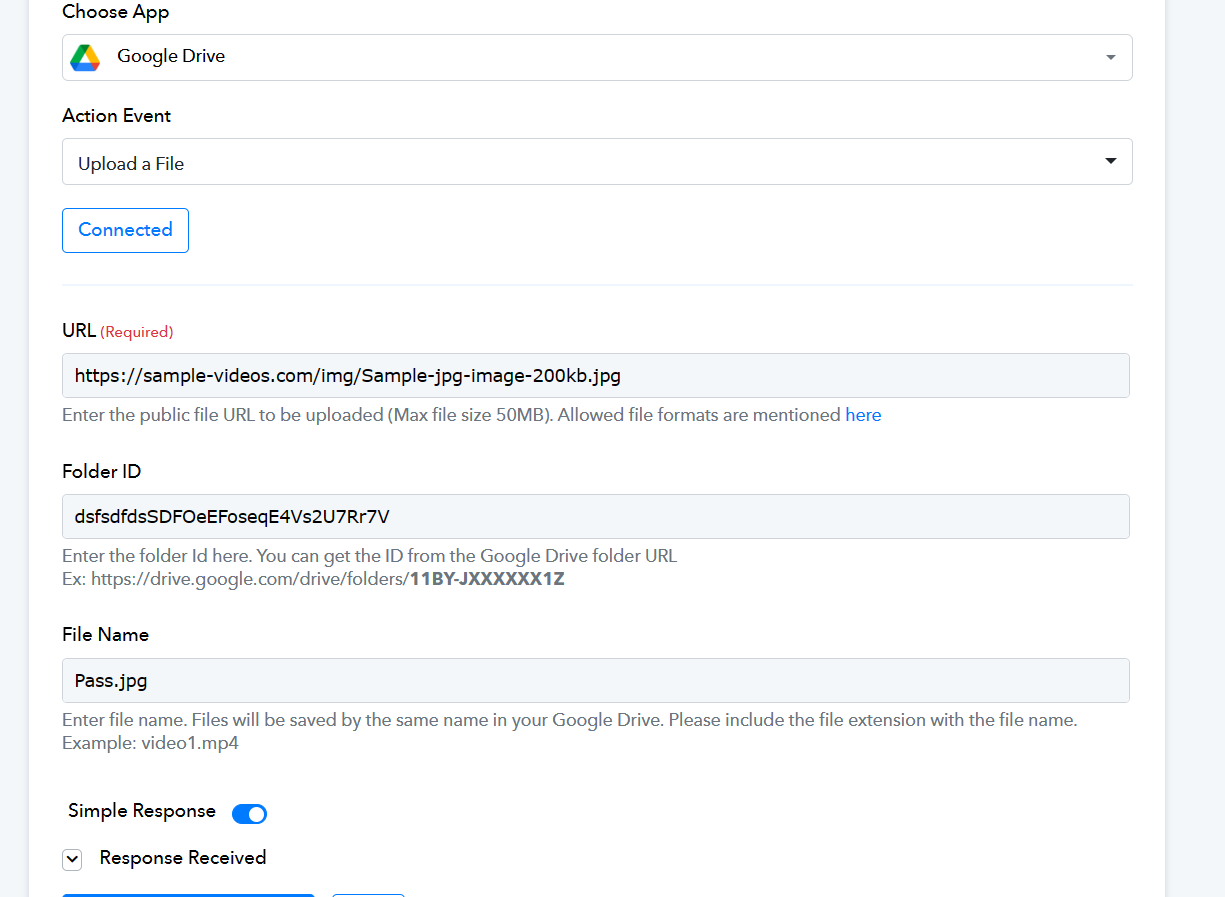Open the Choose App dropdown
The width and height of the screenshot is (1225, 897).
pyautogui.click(x=597, y=57)
